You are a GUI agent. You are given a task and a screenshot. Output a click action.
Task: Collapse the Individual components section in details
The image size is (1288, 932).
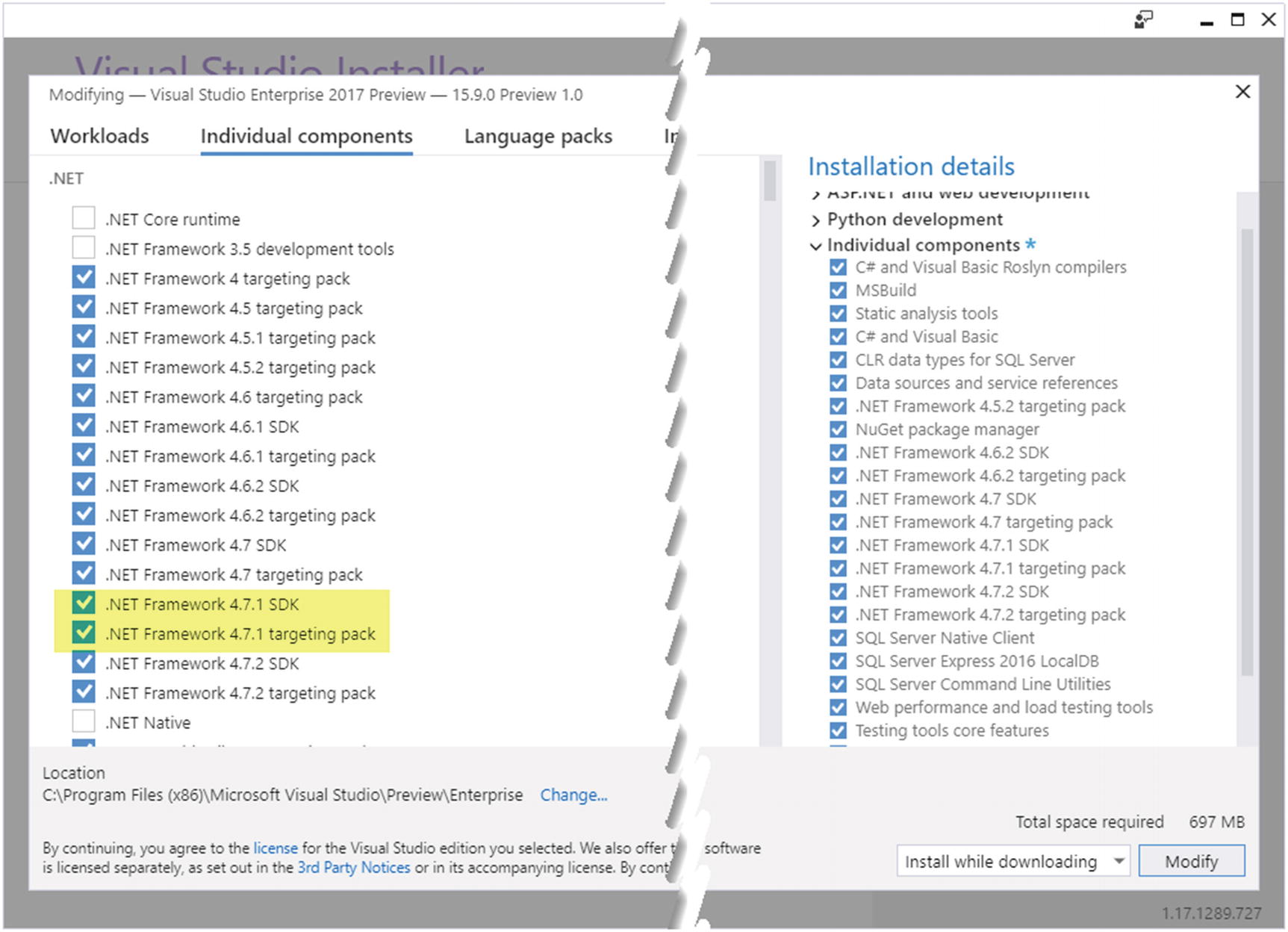(815, 246)
